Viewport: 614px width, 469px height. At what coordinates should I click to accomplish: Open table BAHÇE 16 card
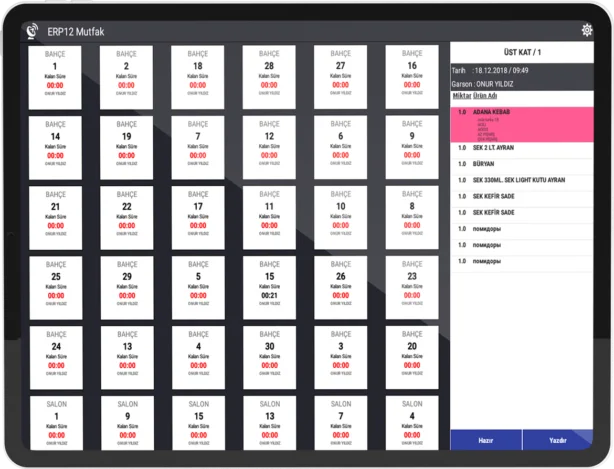[x=412, y=76]
